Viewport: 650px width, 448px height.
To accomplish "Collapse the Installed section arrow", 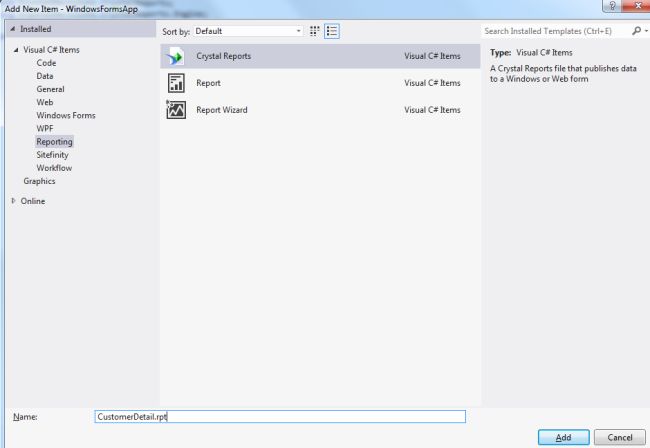I will tap(13, 29).
